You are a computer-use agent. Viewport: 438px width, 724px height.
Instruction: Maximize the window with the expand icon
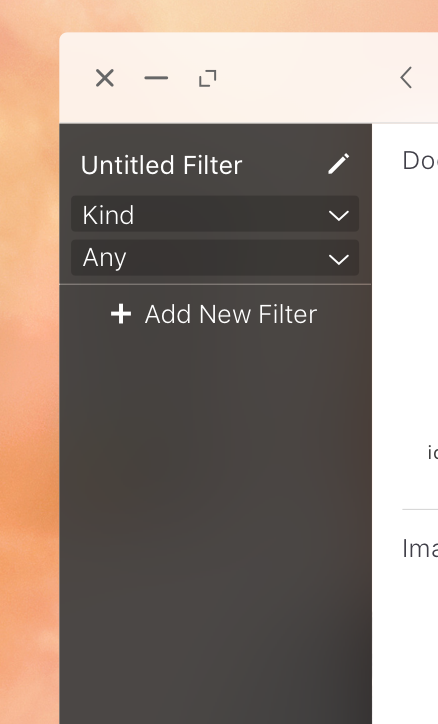208,78
